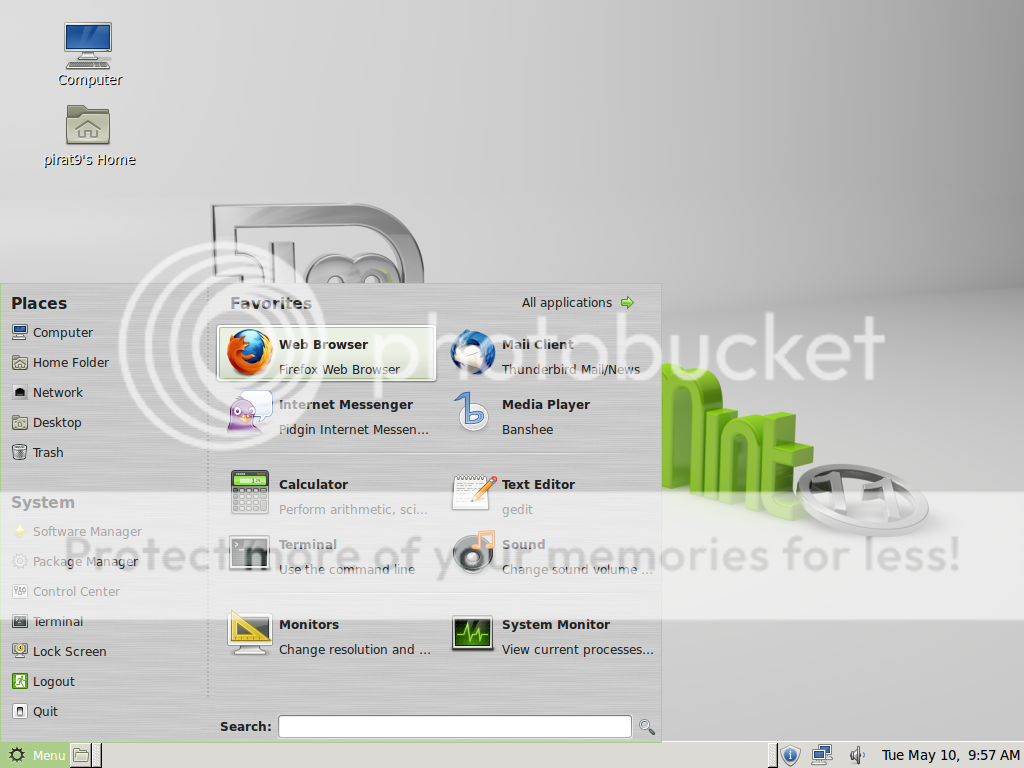Open Trash in Places
The image size is (1024, 768).
tap(38, 453)
